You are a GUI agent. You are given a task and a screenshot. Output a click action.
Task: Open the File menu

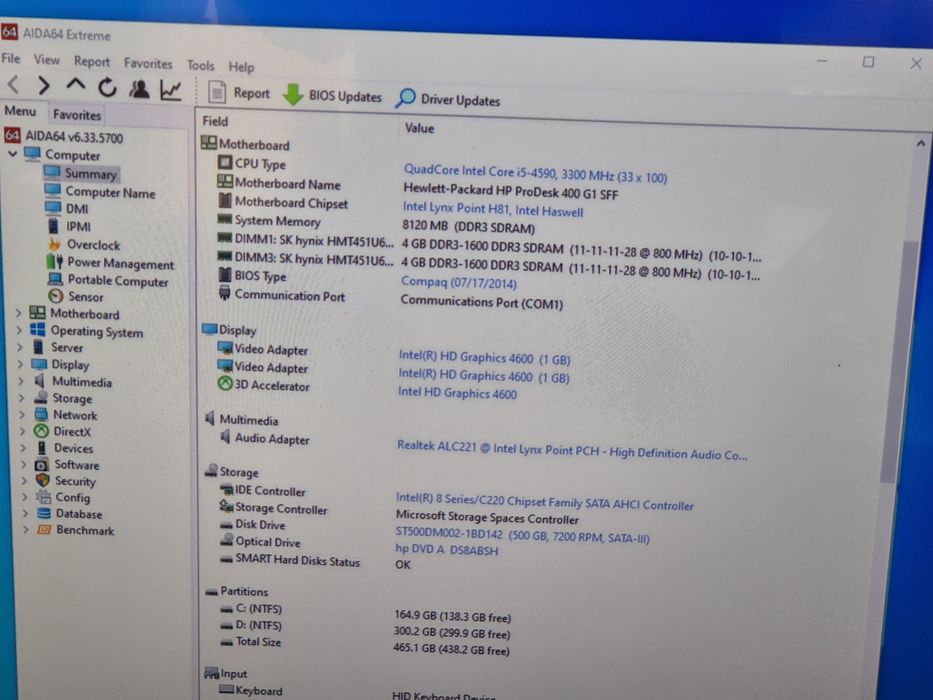click(x=11, y=58)
